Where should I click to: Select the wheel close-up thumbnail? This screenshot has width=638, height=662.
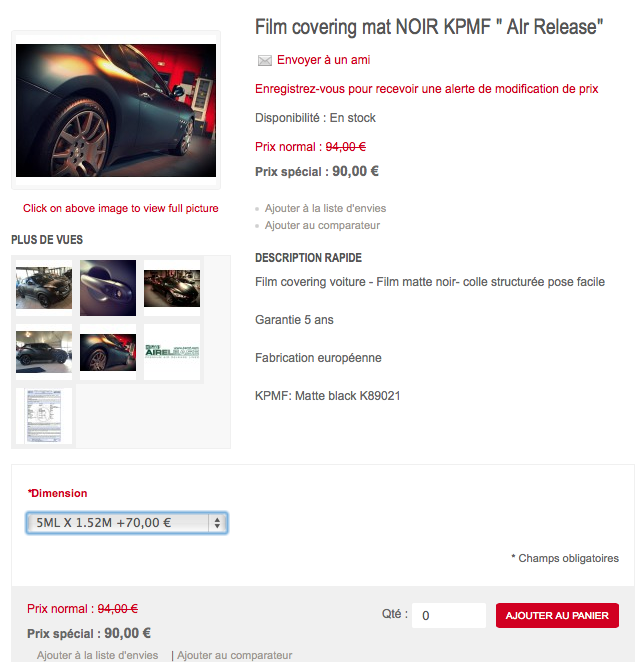pos(108,352)
